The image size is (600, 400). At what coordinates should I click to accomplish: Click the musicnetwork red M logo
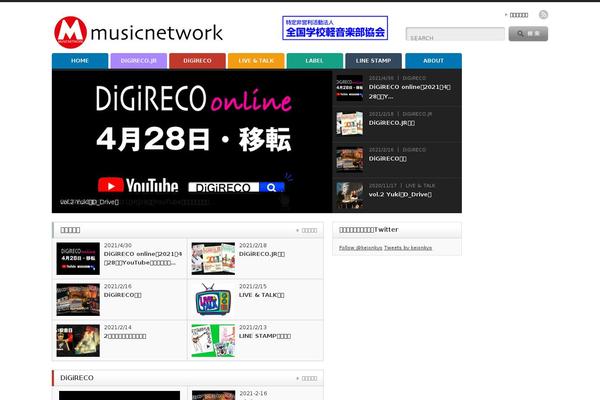70,33
